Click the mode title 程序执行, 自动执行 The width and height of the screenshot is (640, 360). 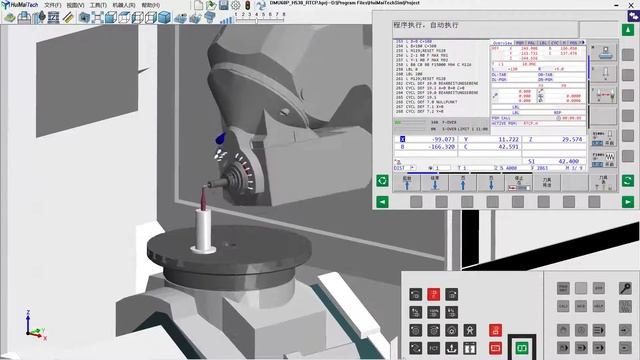pyautogui.click(x=427, y=25)
